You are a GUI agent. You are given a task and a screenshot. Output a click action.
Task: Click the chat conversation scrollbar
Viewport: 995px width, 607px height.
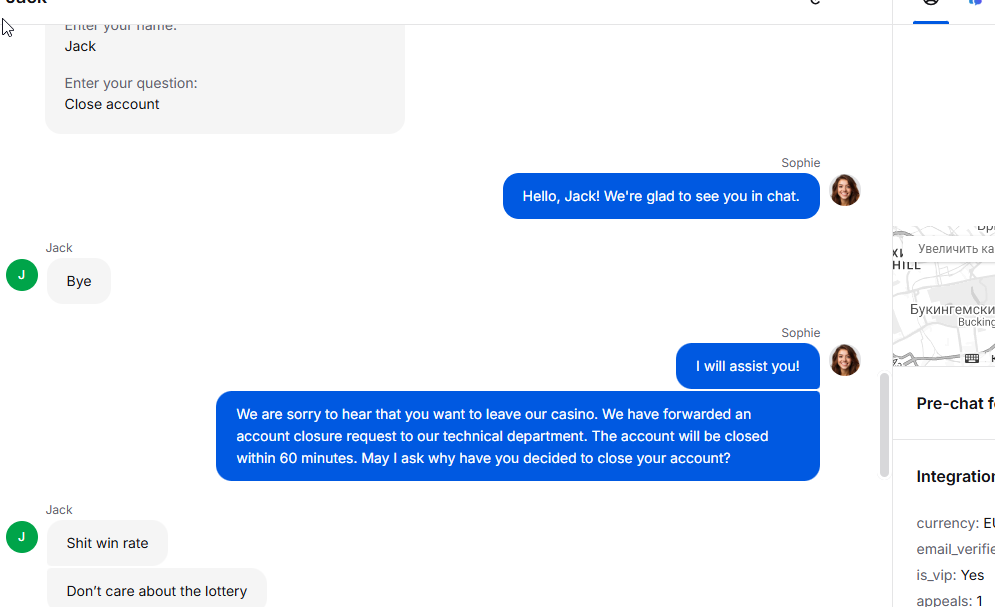pyautogui.click(x=884, y=424)
